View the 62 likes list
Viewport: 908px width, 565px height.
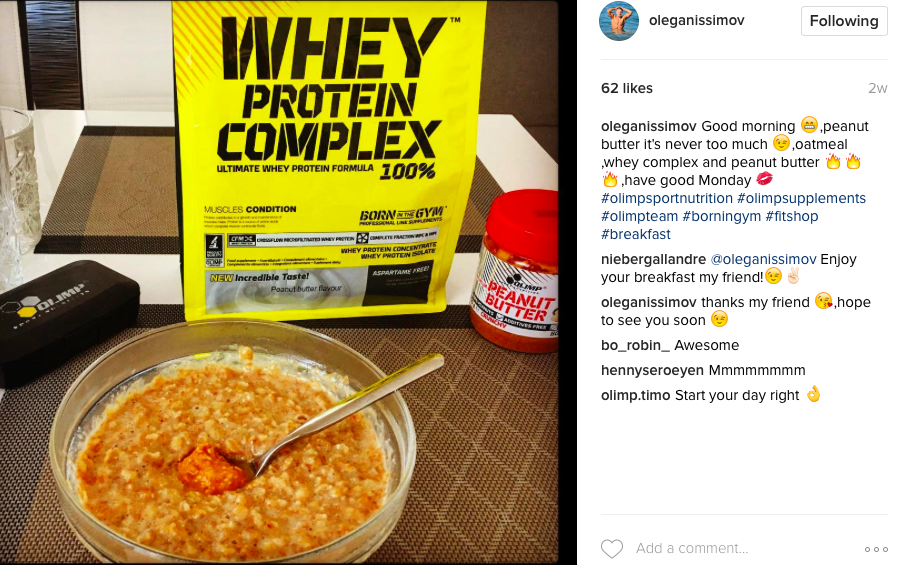[x=627, y=88]
